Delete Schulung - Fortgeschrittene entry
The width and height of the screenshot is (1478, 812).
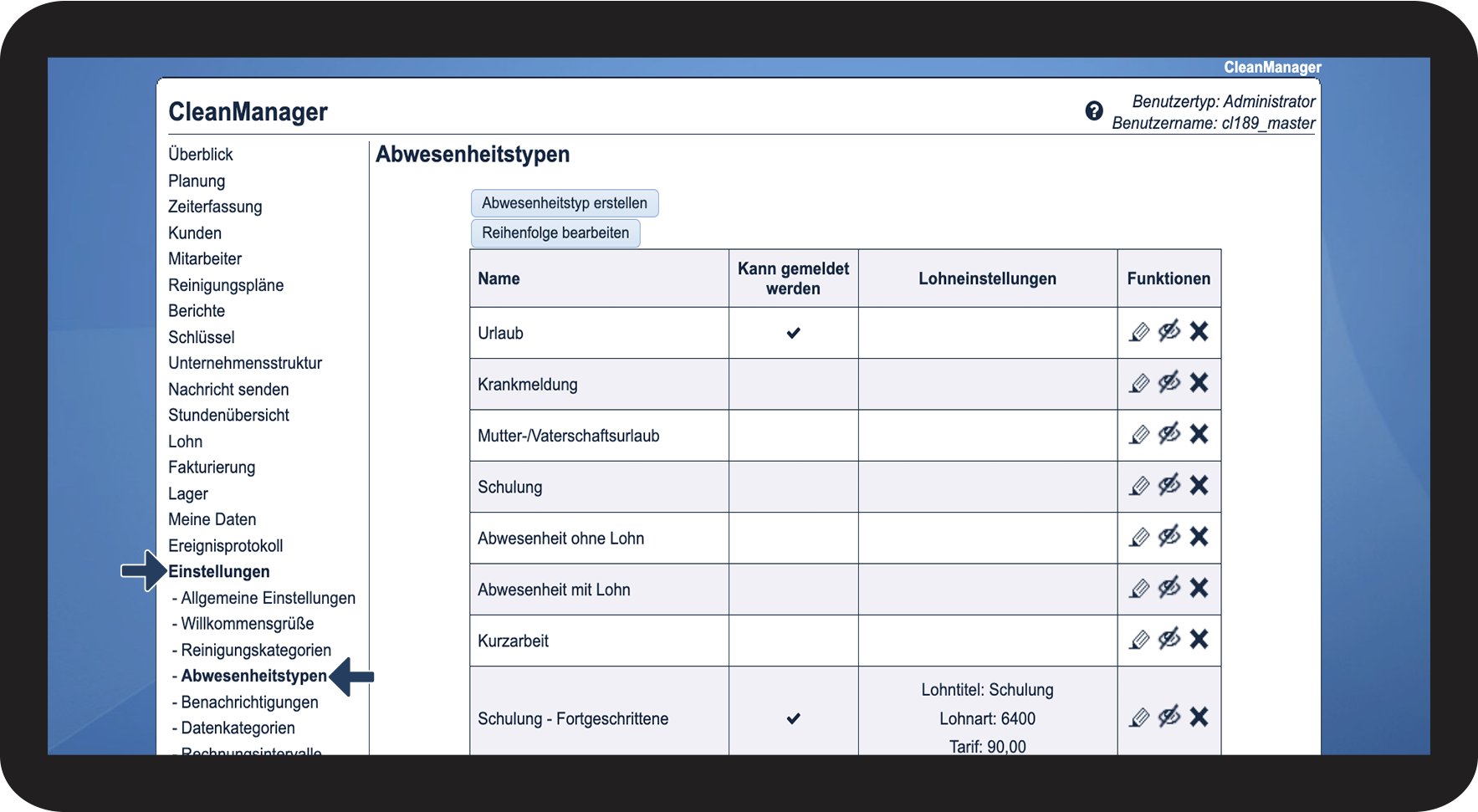(x=1199, y=716)
